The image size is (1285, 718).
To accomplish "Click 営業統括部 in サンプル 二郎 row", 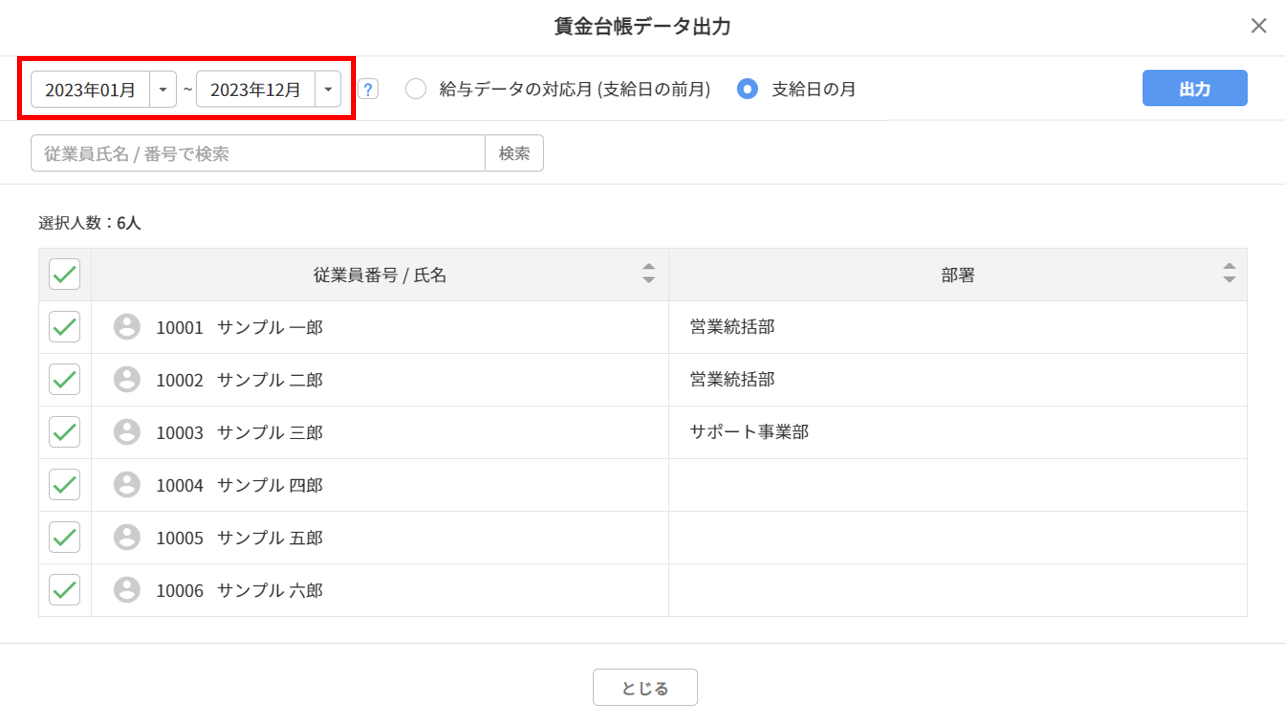I will [x=732, y=380].
